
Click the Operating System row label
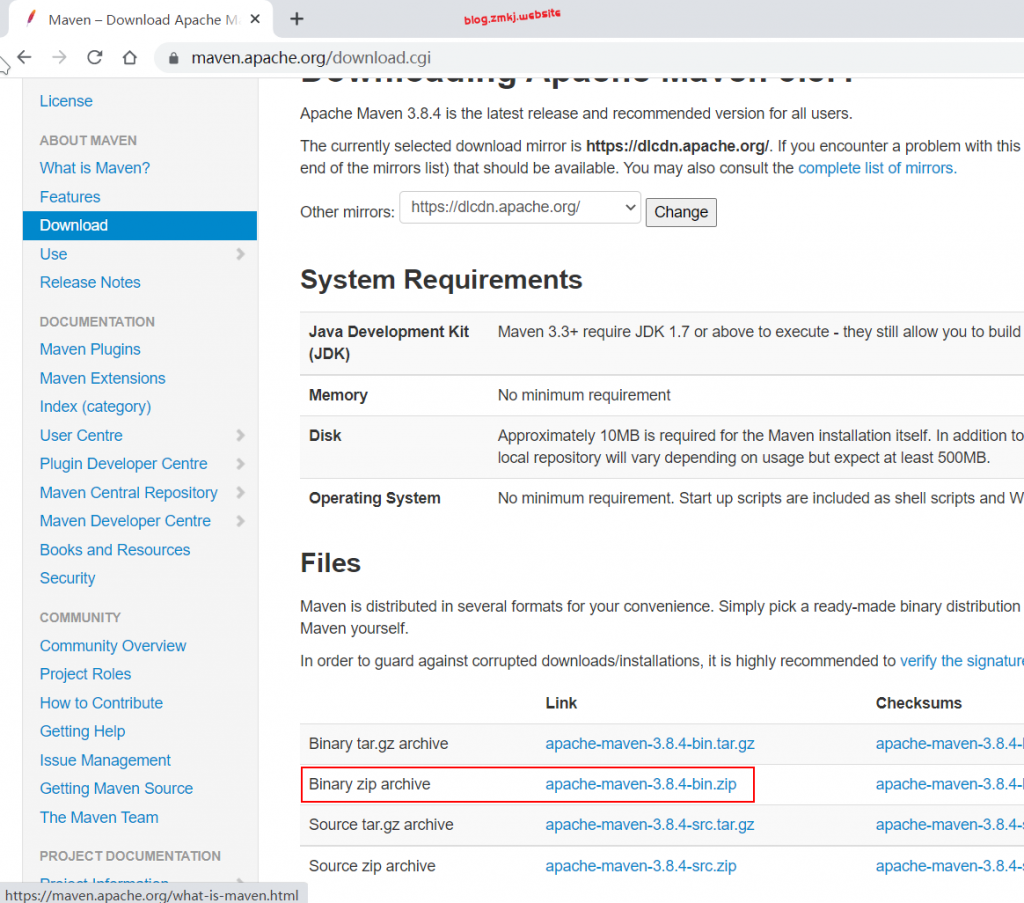click(375, 498)
